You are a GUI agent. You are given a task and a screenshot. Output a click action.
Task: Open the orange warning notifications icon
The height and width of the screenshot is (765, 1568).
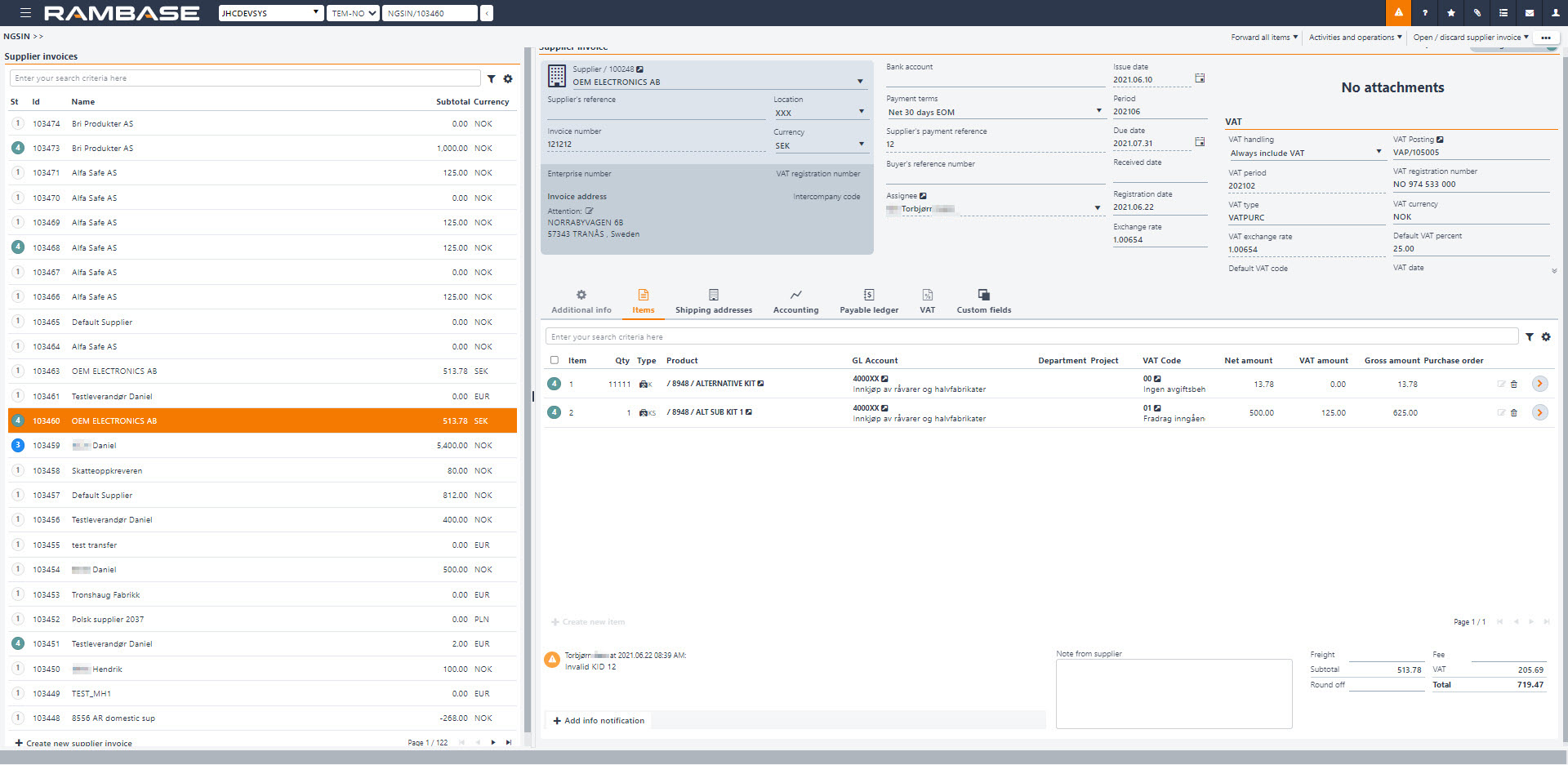1398,13
